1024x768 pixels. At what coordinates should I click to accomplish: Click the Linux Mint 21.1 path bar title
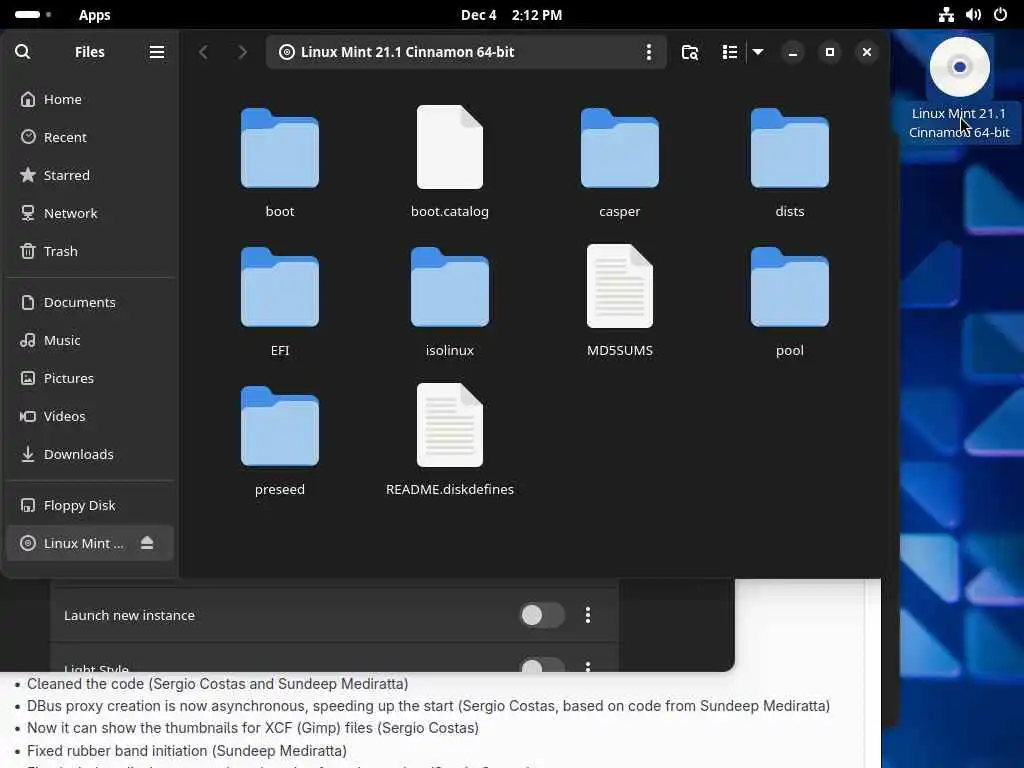[x=407, y=52]
